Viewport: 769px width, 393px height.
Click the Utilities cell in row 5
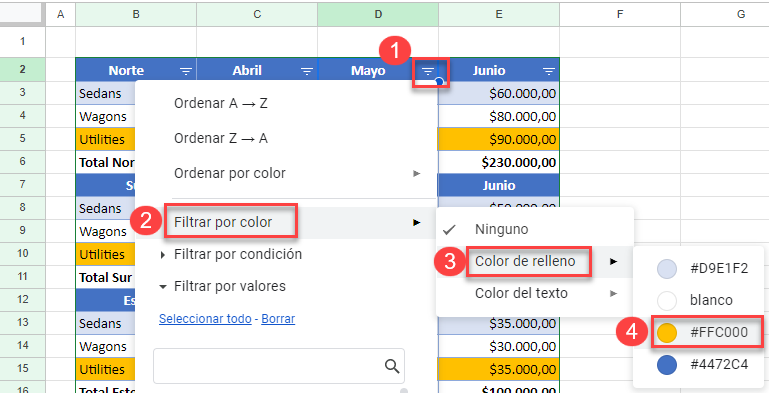(x=105, y=139)
